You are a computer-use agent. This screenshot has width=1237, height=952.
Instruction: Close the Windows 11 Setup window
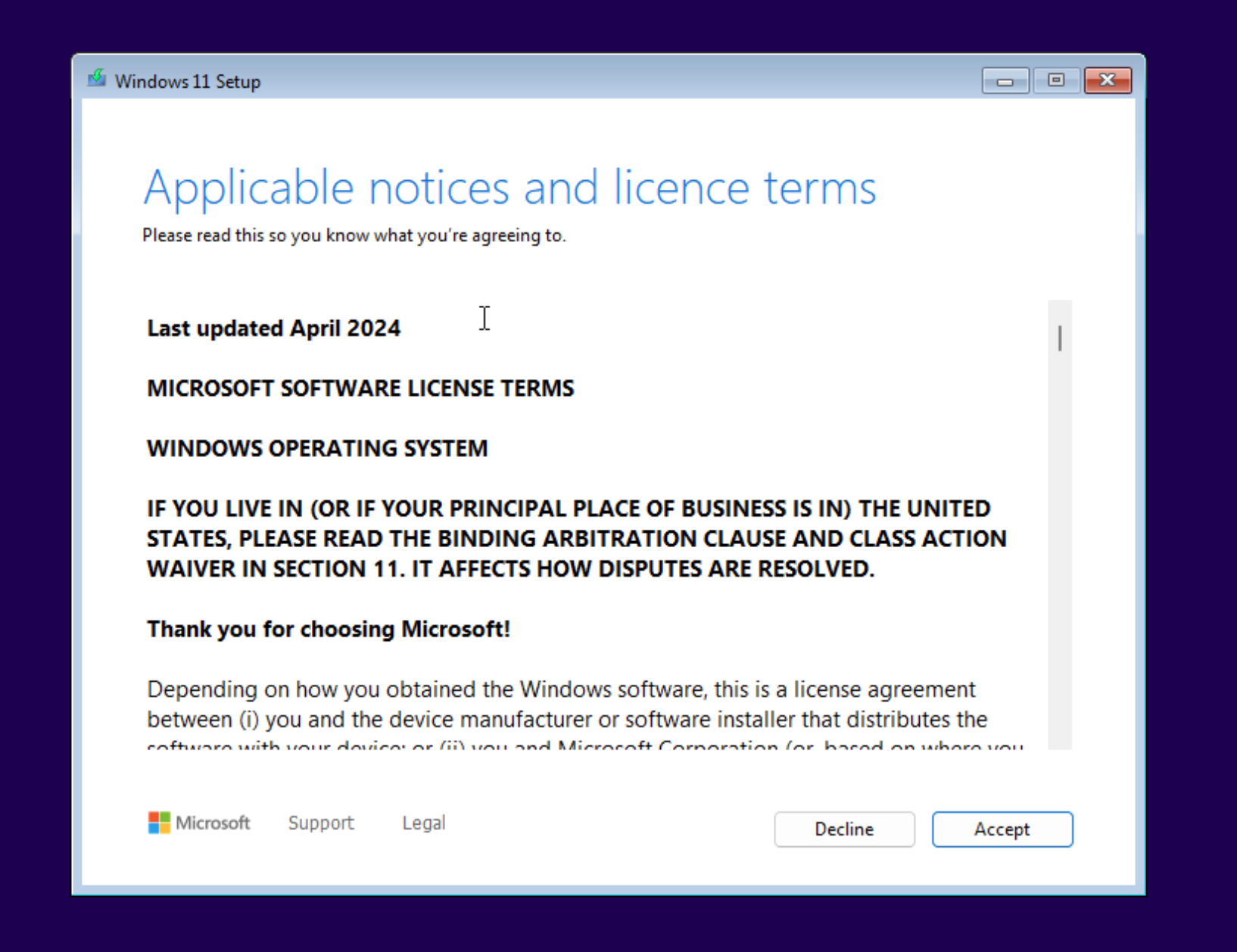pos(1108,80)
